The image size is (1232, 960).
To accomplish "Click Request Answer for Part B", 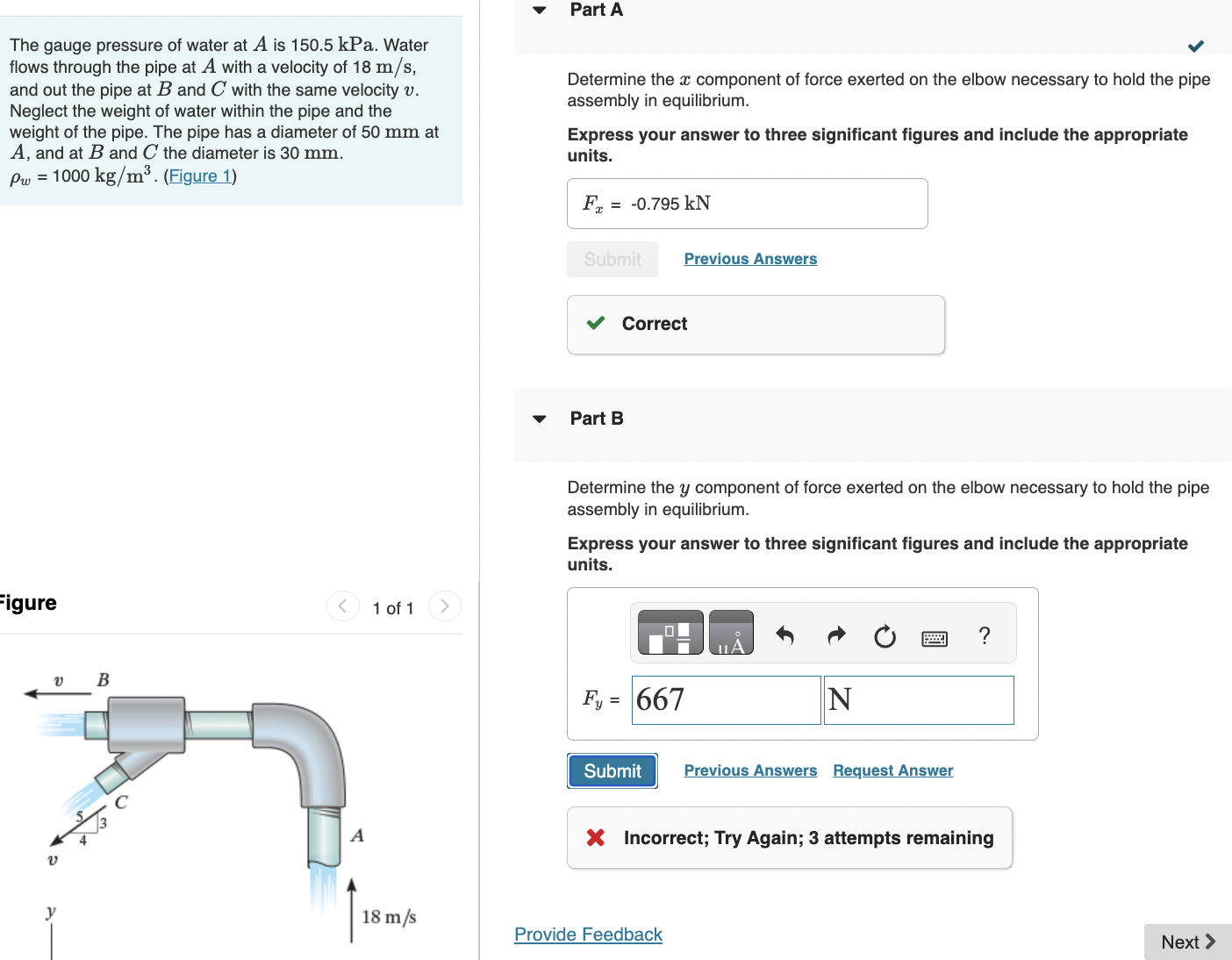I will [x=892, y=770].
